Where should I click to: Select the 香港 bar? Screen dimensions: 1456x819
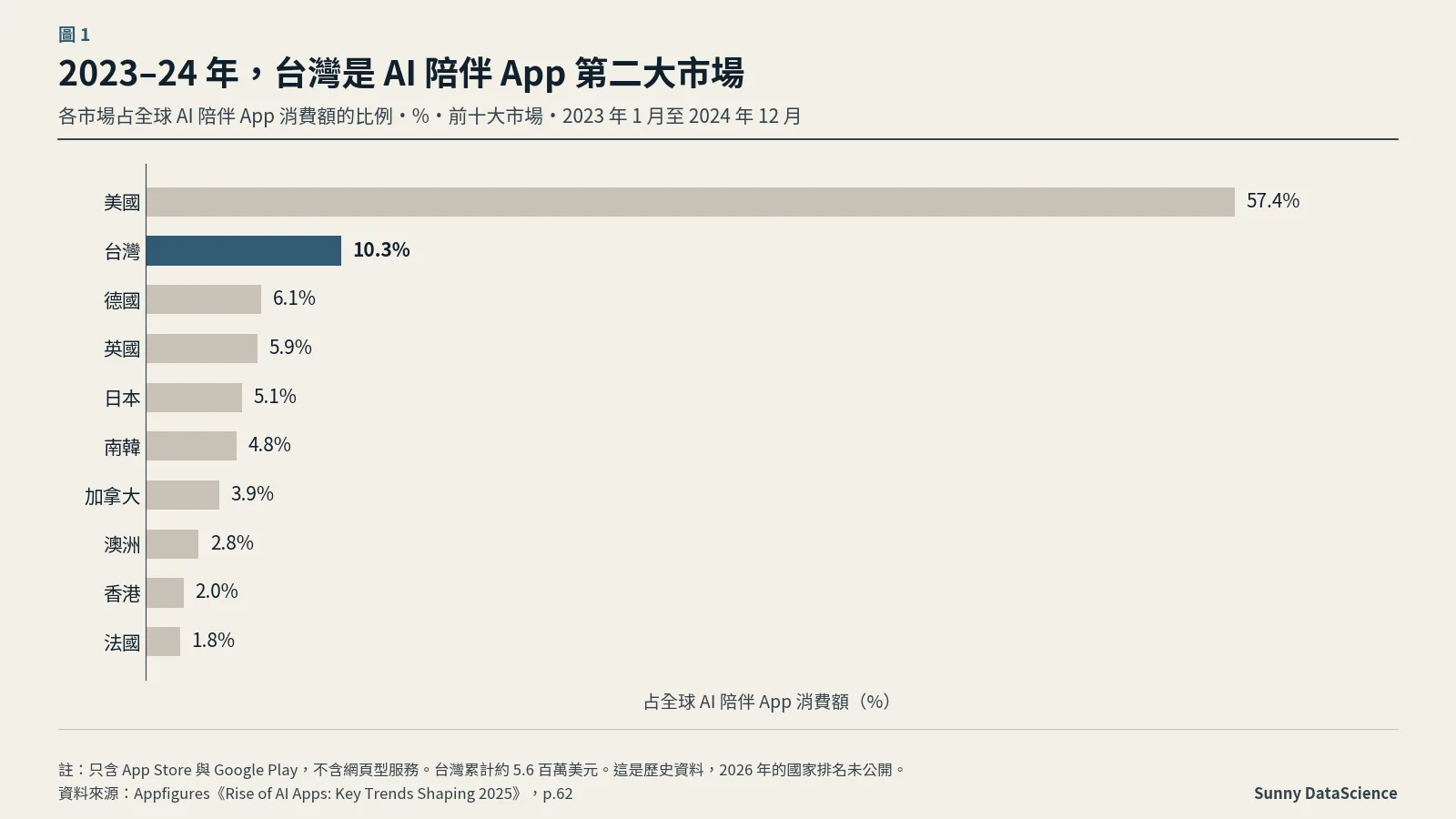[x=165, y=592]
